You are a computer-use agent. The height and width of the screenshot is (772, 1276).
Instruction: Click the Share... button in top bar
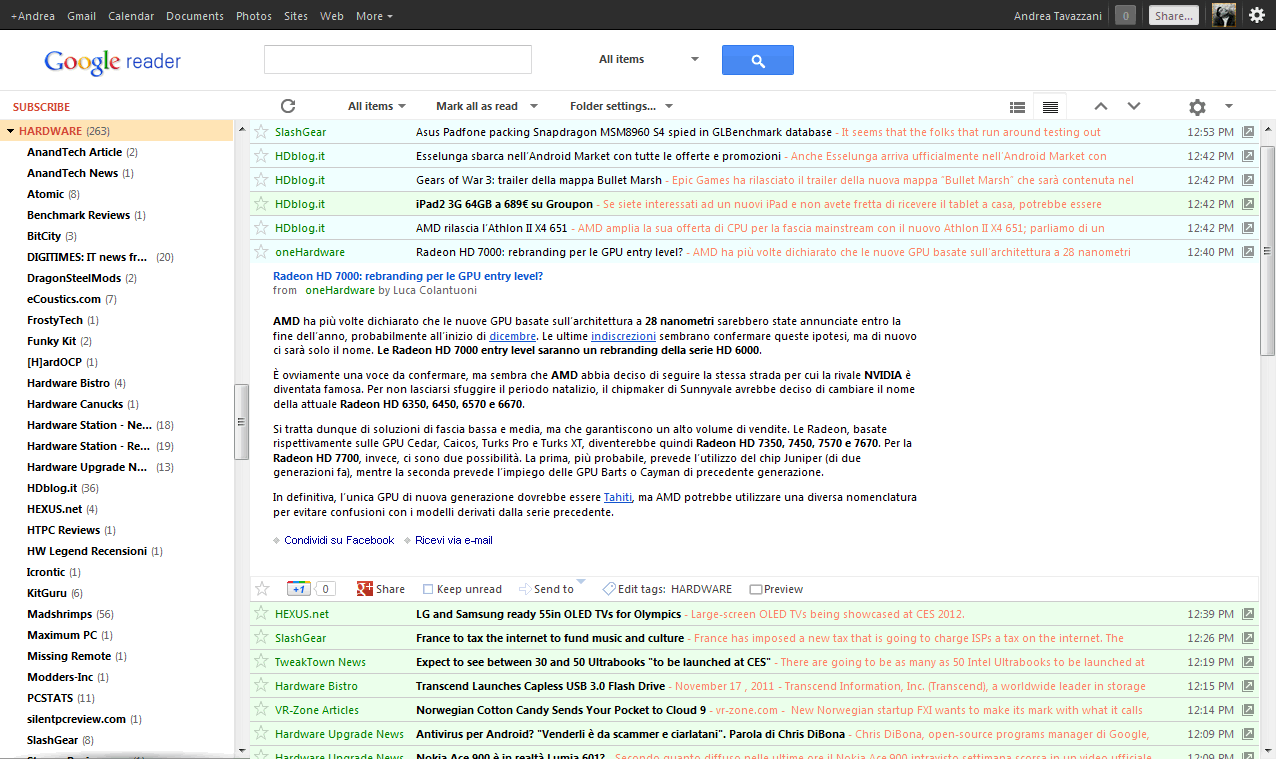(x=1173, y=15)
